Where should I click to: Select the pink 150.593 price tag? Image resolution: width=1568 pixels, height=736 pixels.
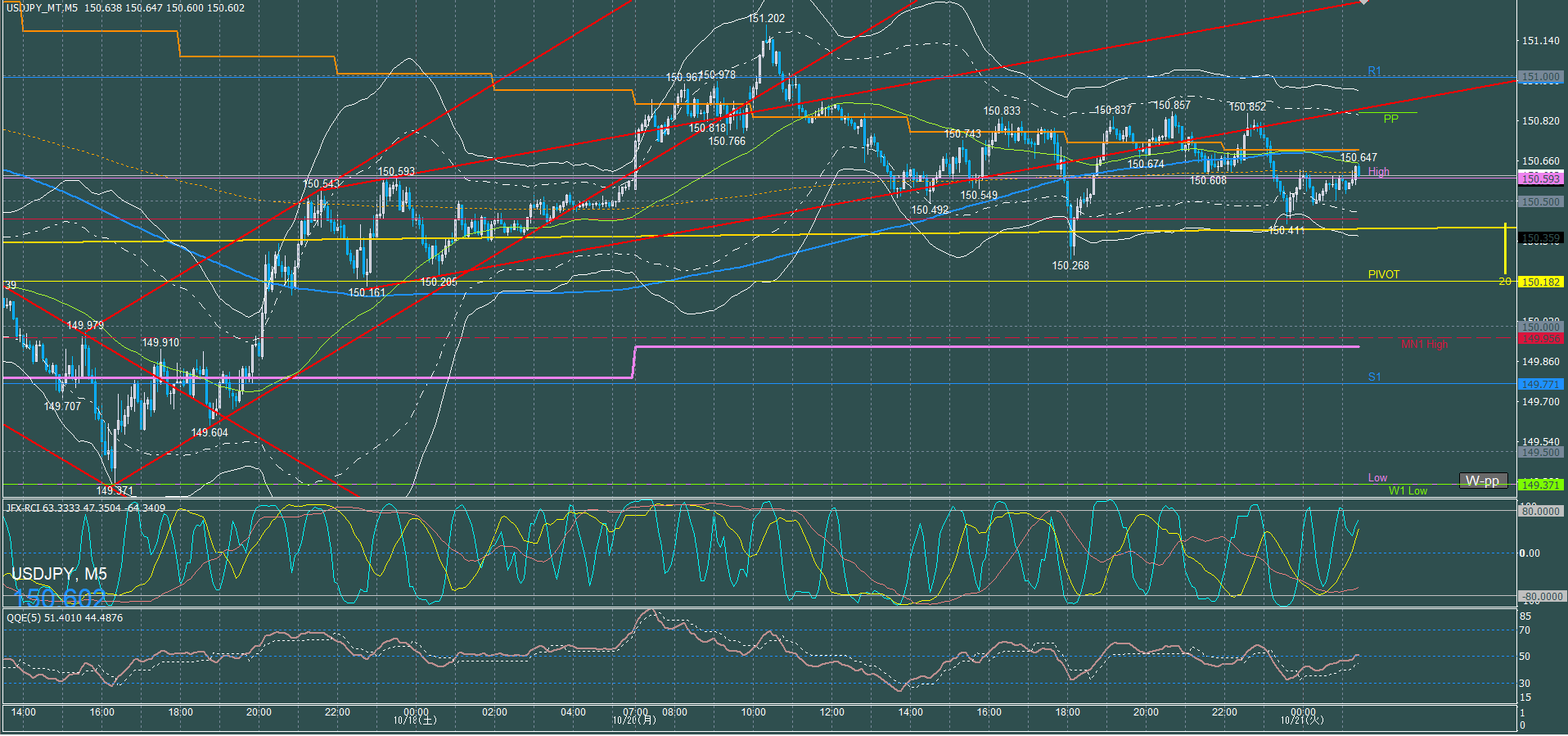1540,178
